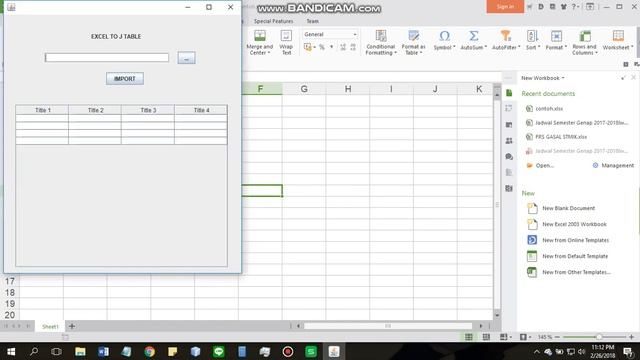Click the orange Sign in button
This screenshot has width=640, height=360.
tap(505, 7)
